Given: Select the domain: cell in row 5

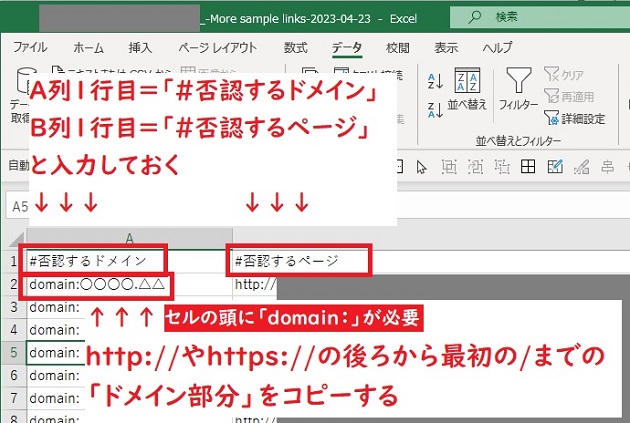Looking at the screenshot, I should coord(55,353).
